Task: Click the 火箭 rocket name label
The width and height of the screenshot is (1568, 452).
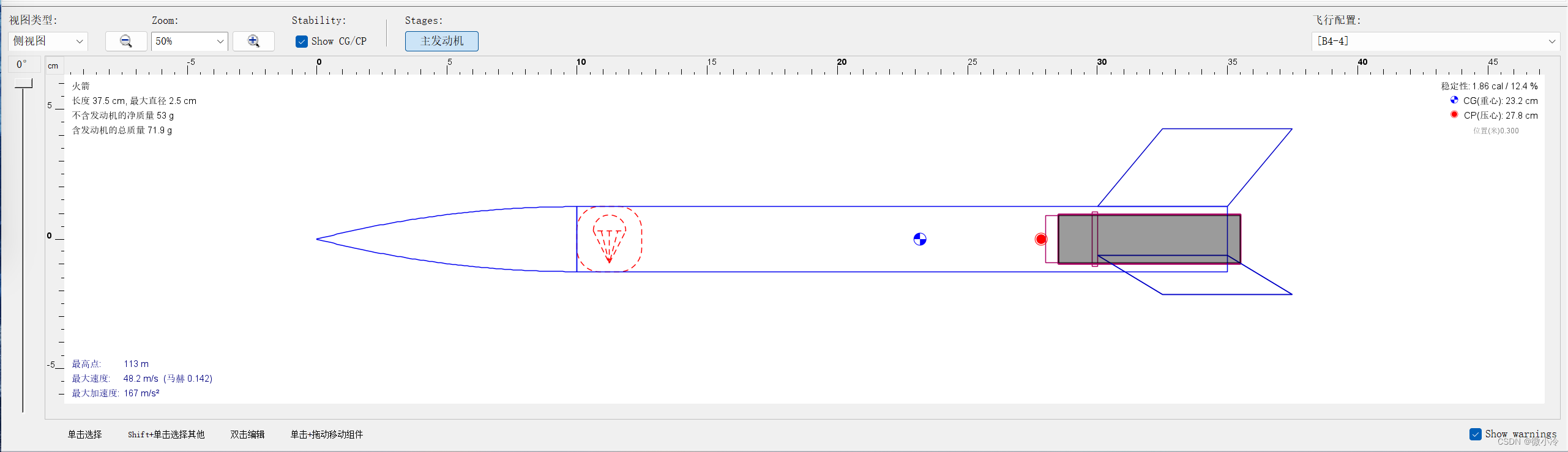Action: click(x=81, y=86)
